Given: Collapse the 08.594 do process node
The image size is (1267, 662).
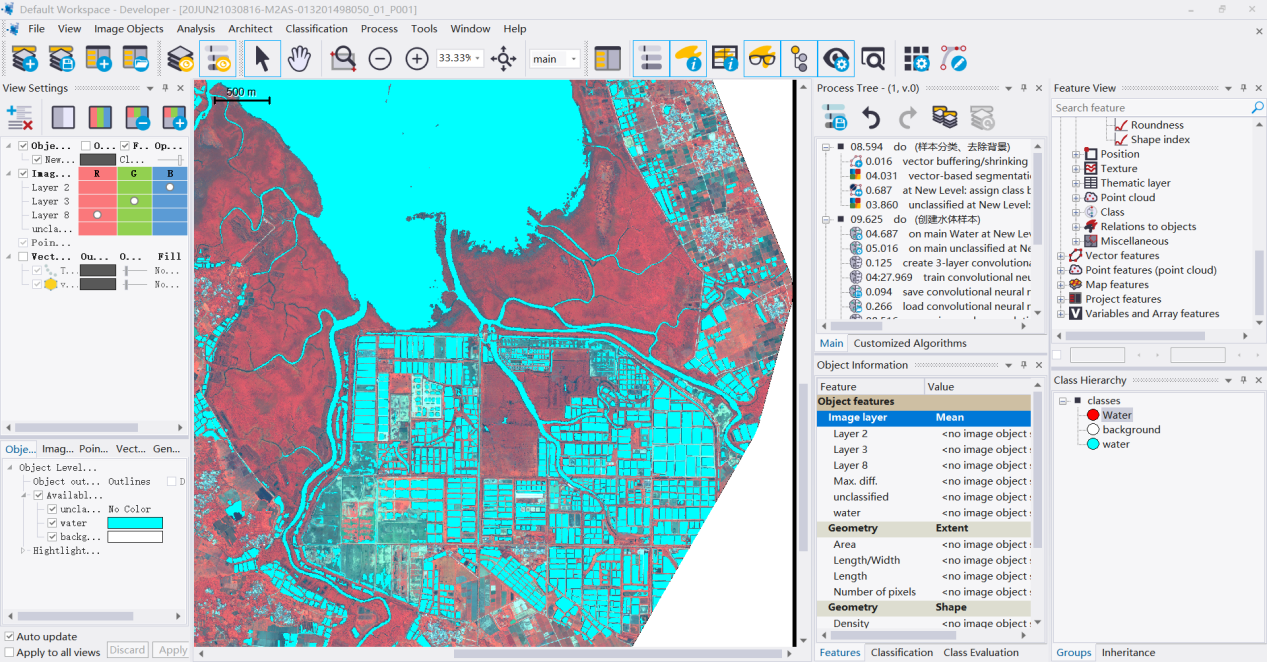Looking at the screenshot, I should pyautogui.click(x=827, y=147).
